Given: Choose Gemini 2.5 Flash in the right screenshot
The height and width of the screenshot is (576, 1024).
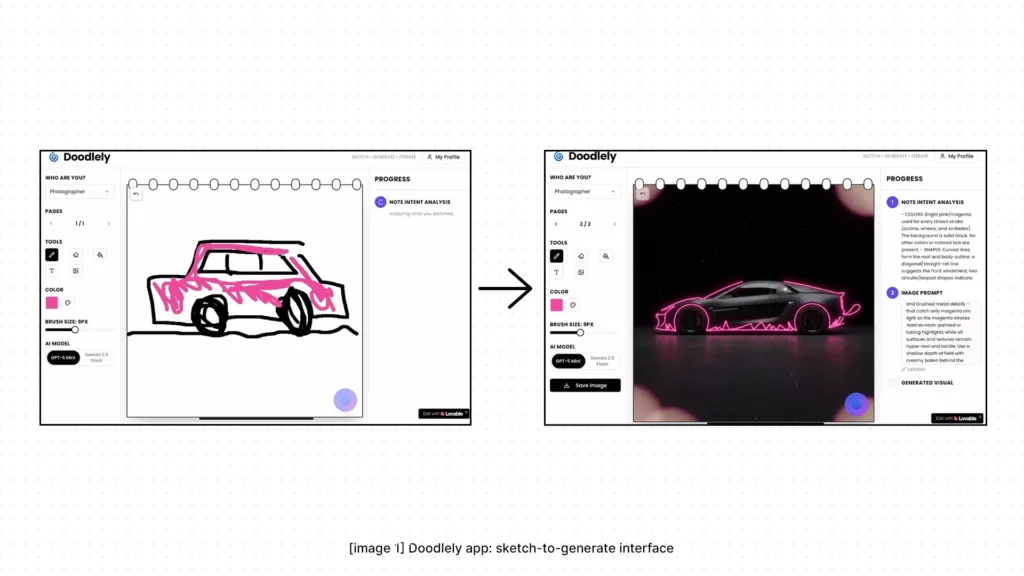Looking at the screenshot, I should pos(602,360).
